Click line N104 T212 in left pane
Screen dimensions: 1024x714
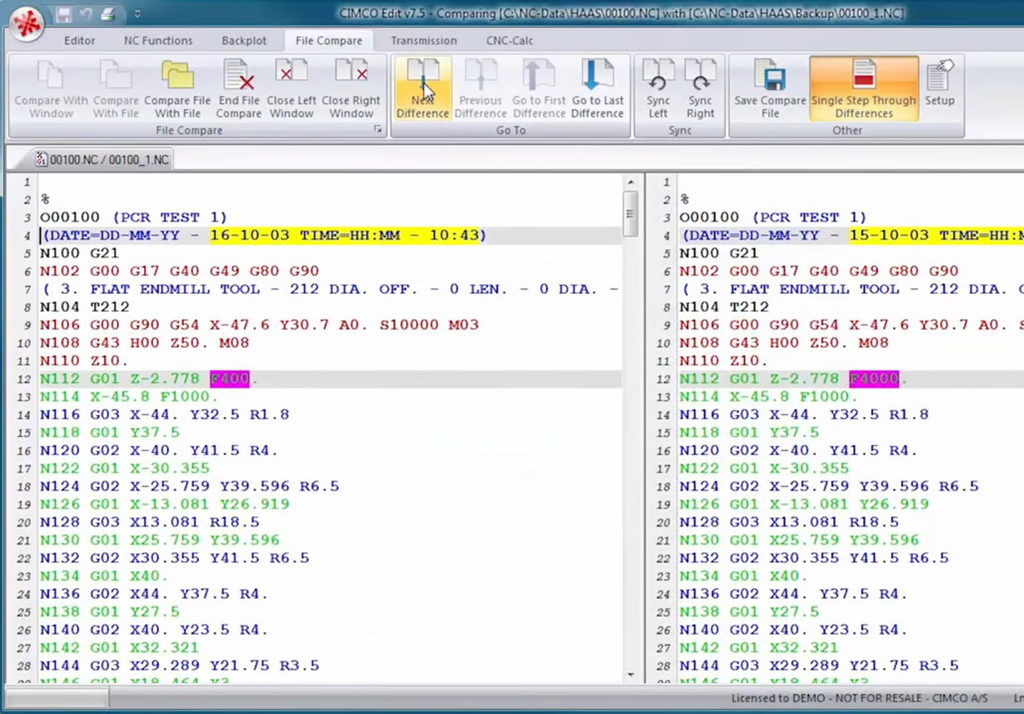(85, 307)
